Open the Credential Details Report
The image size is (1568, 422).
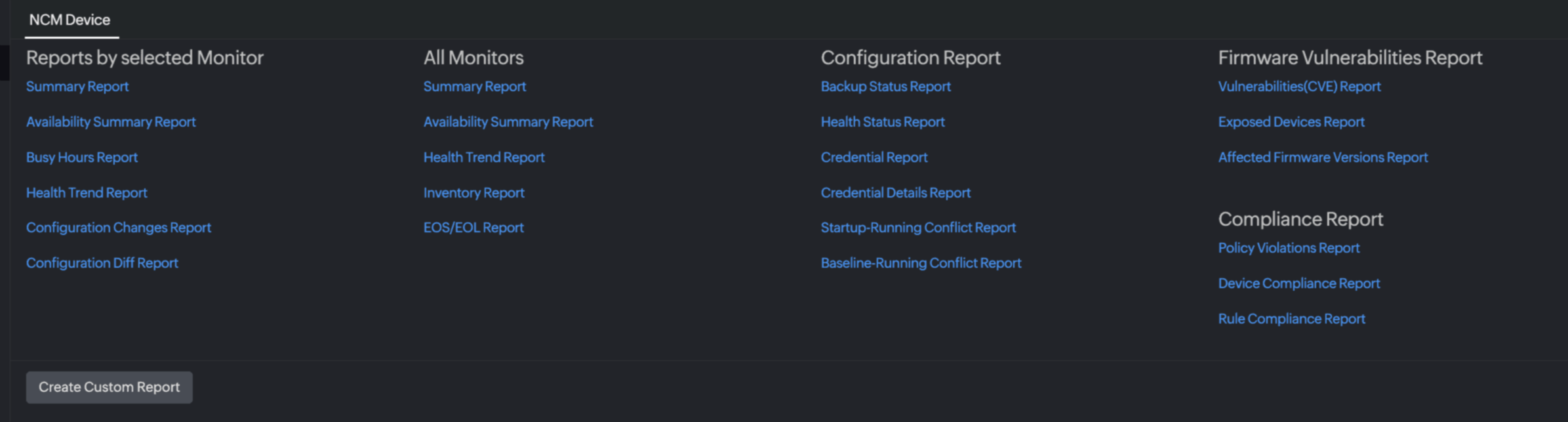[896, 193]
